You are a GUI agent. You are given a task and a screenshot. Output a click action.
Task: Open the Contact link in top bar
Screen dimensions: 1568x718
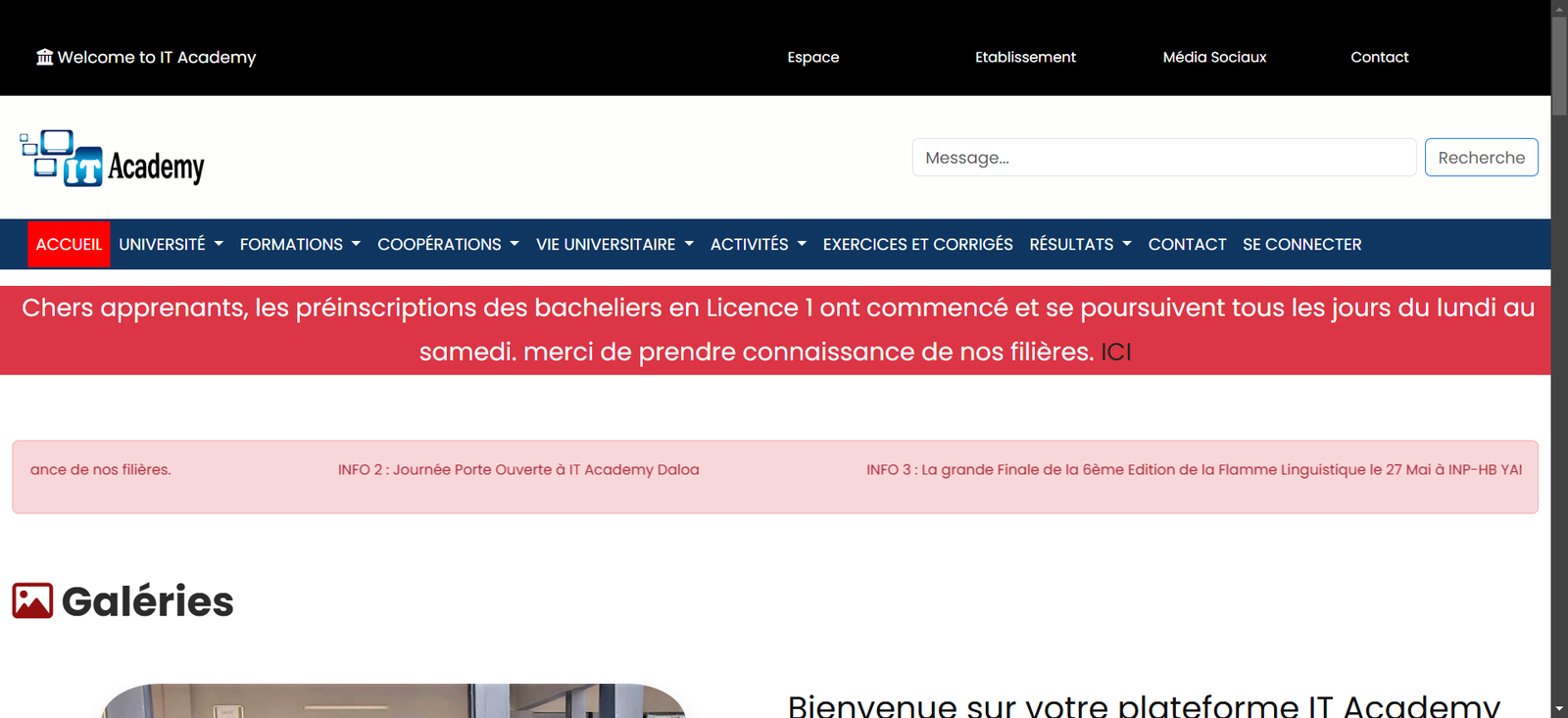click(1379, 57)
